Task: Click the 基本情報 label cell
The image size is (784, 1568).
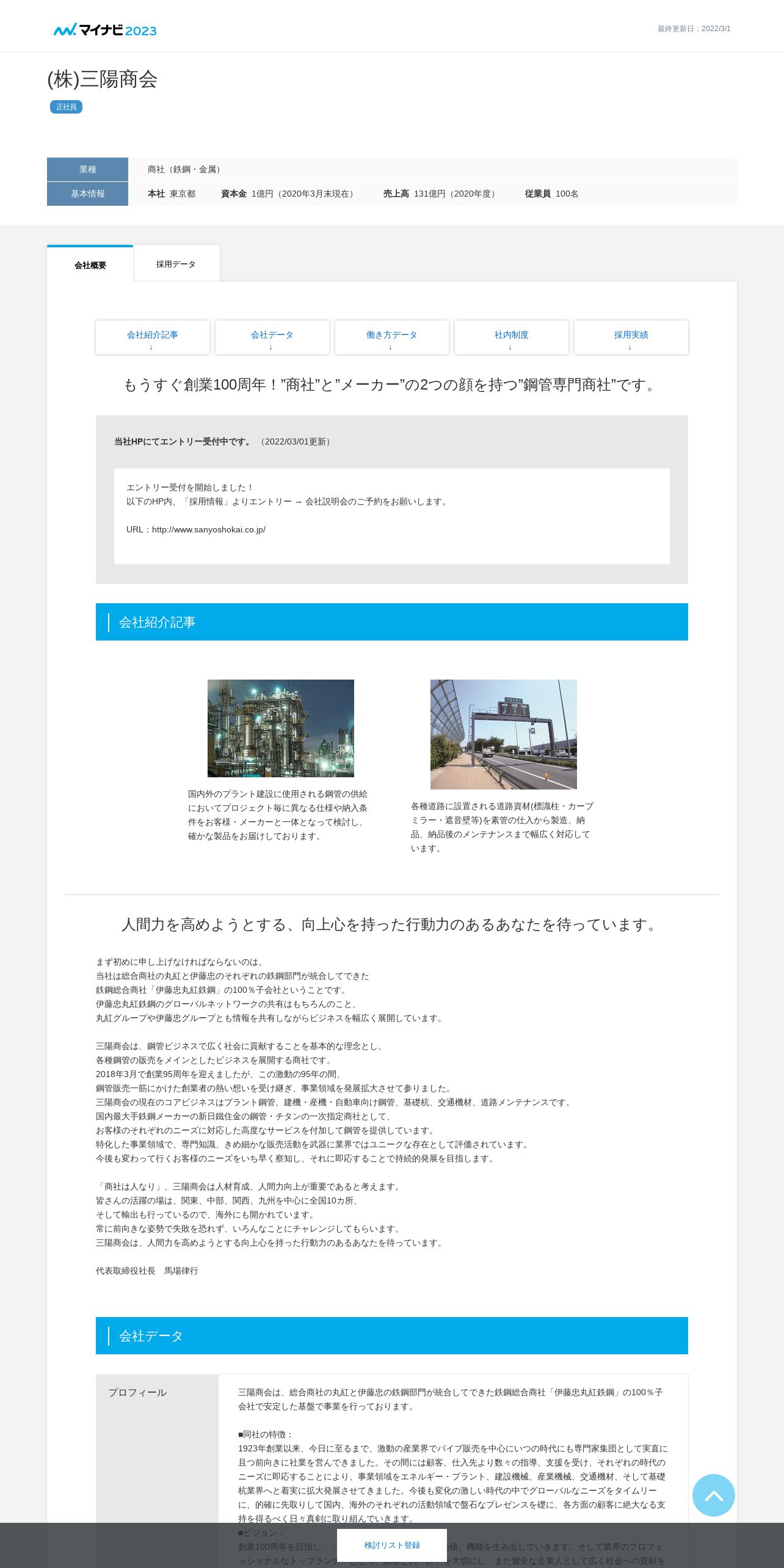Action: tap(87, 194)
